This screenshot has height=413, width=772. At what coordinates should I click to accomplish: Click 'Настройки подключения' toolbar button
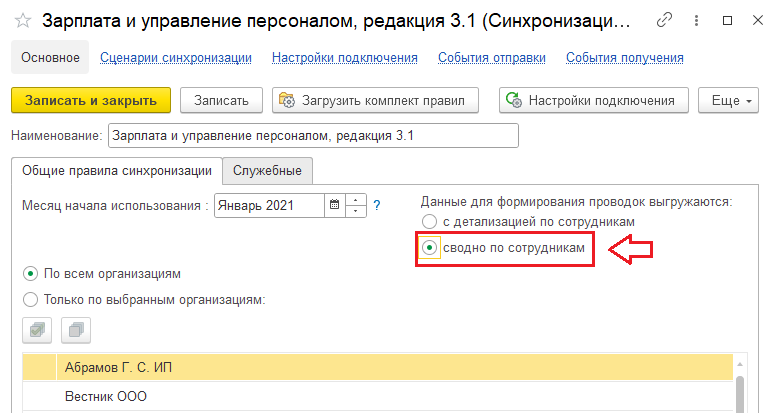point(594,100)
